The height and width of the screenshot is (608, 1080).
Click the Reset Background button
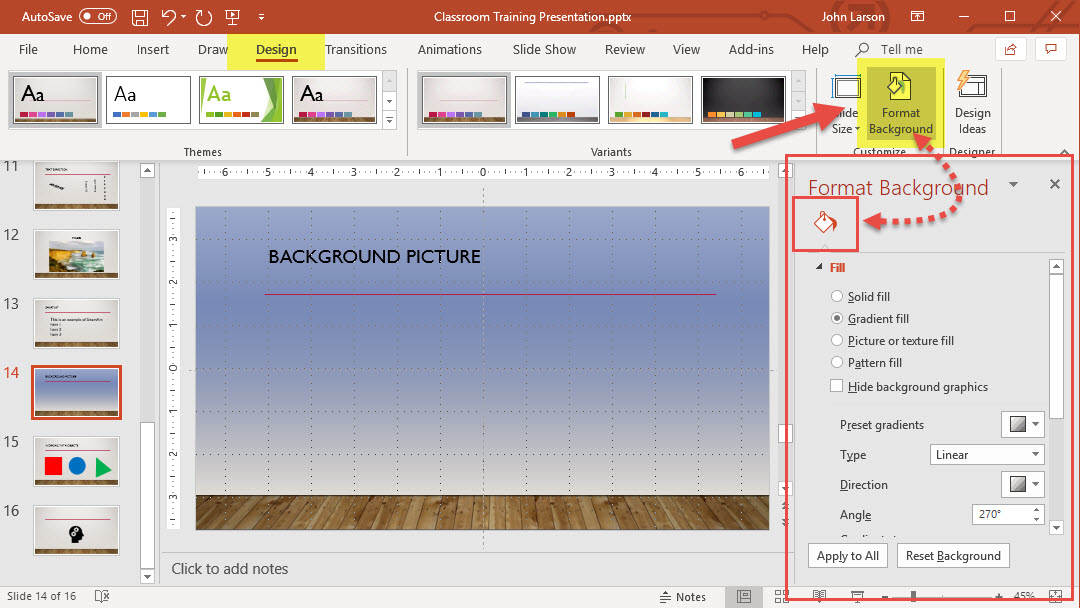(x=952, y=556)
